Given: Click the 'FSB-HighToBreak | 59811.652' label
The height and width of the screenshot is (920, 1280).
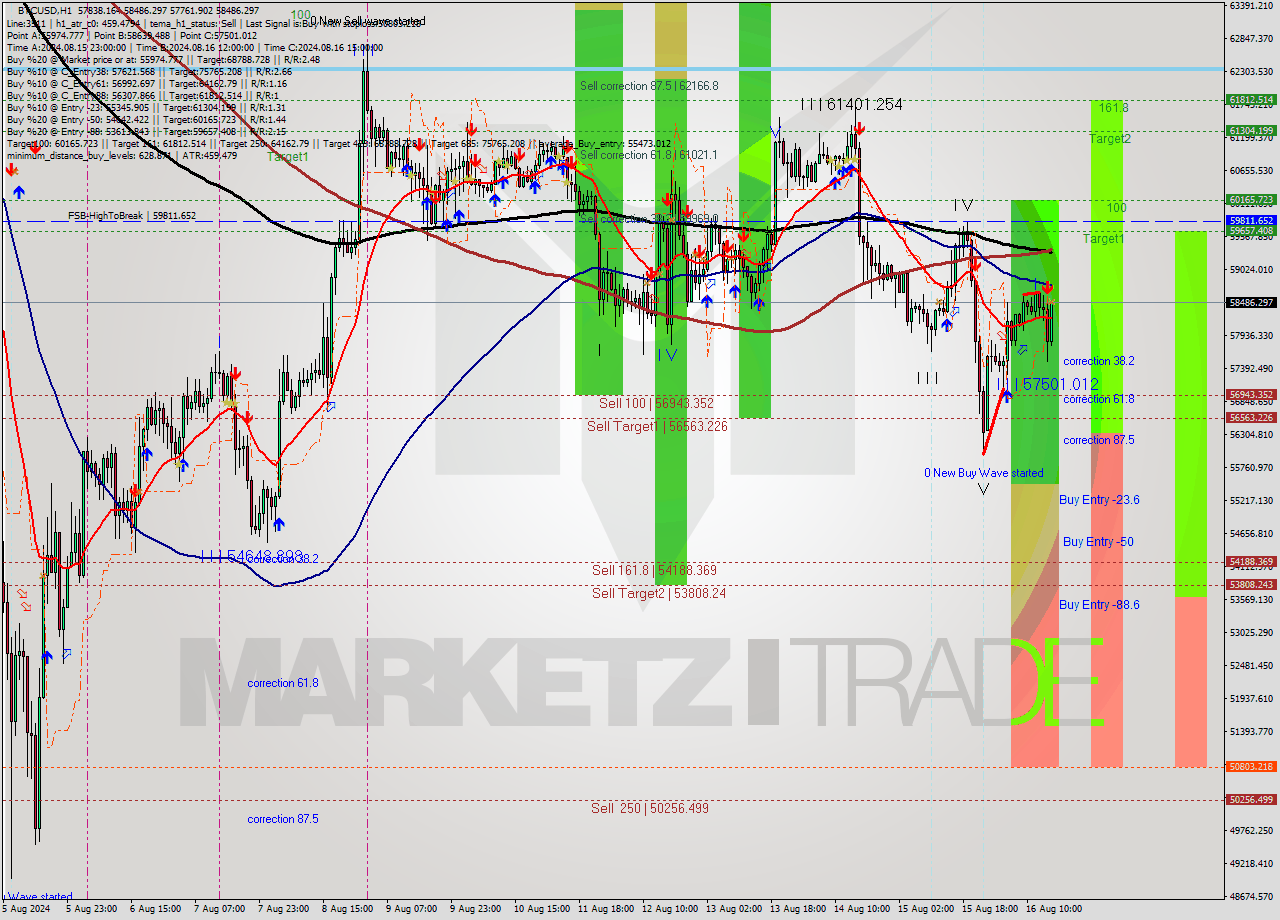Looking at the screenshot, I should tap(132, 216).
